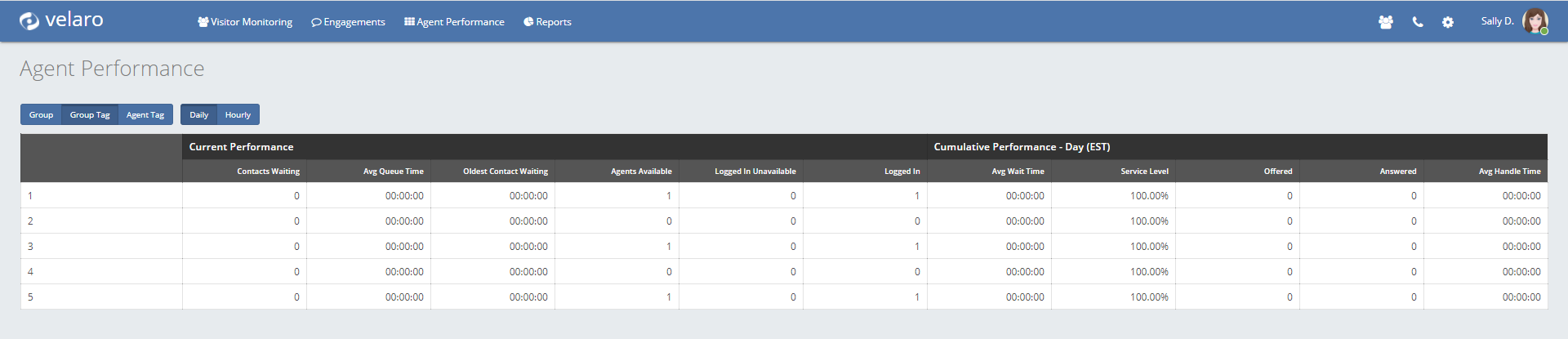This screenshot has width=1568, height=339.
Task: Open the Reports menu
Action: 547,22
